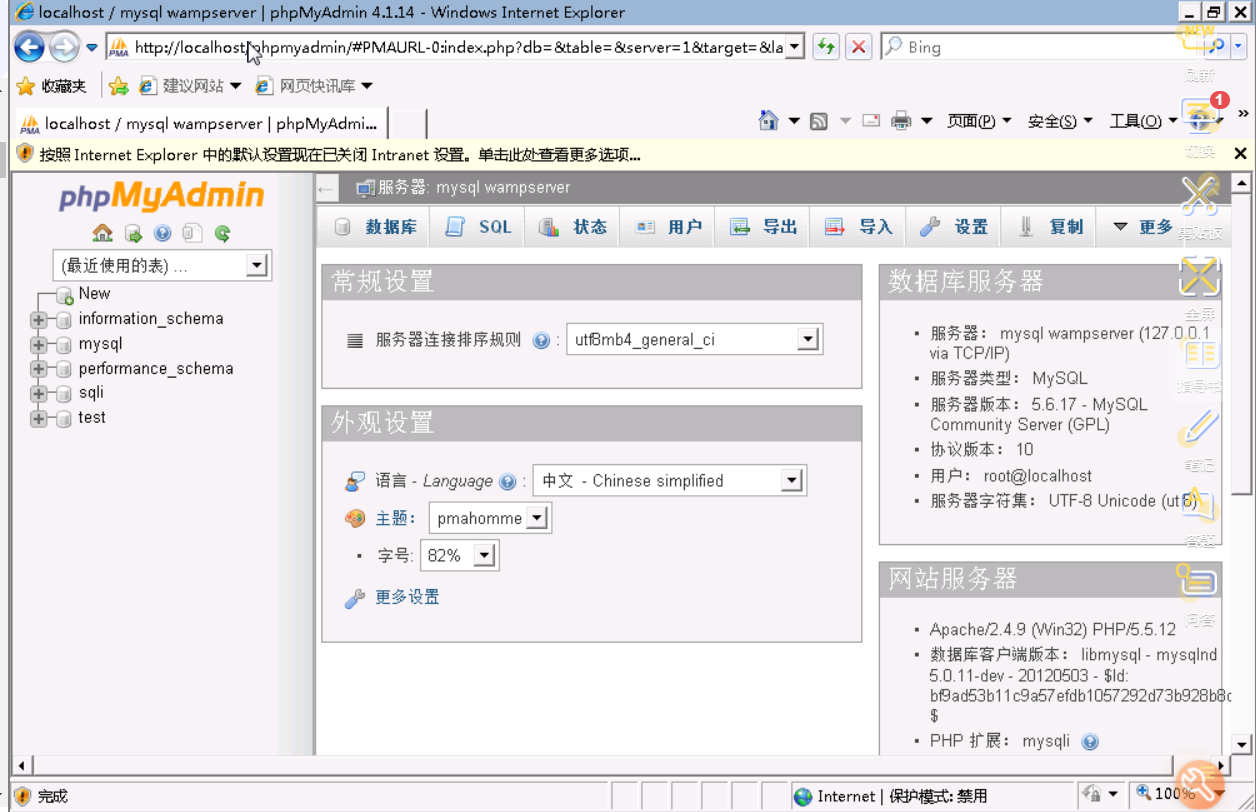Expand the test database node

[x=39, y=419]
